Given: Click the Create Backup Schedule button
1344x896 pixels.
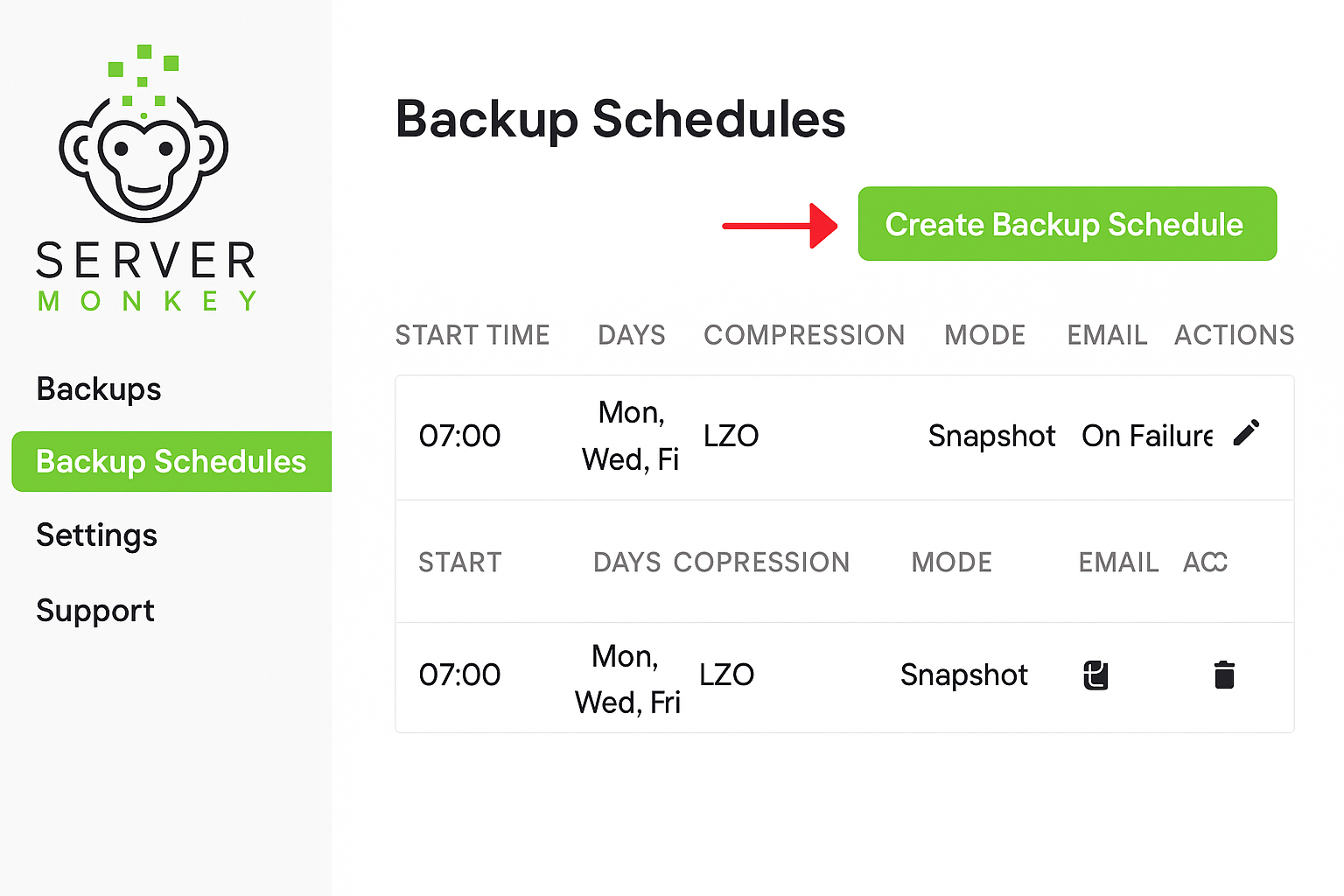Looking at the screenshot, I should pos(1067,224).
